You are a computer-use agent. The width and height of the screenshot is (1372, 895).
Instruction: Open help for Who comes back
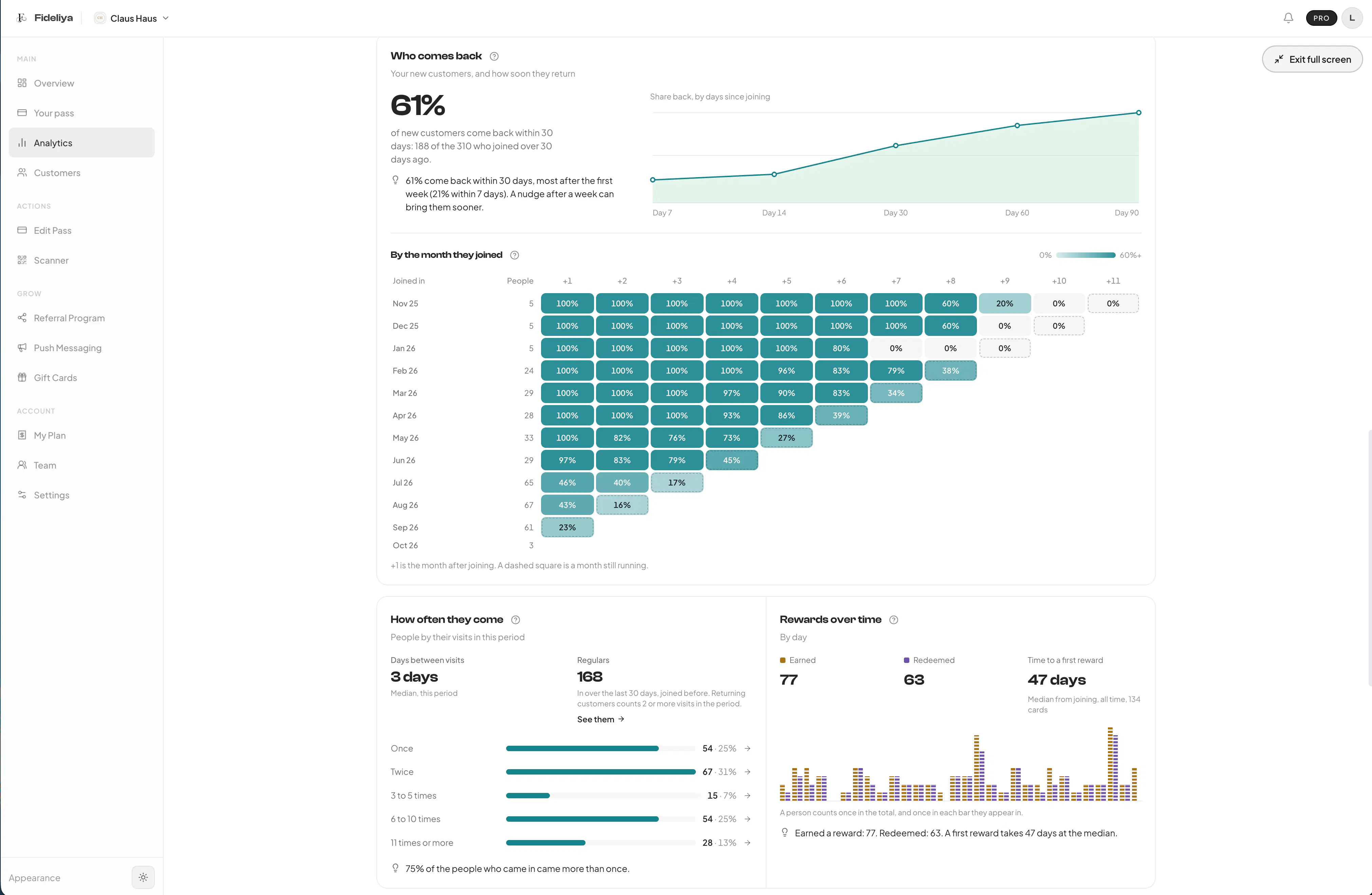[494, 56]
